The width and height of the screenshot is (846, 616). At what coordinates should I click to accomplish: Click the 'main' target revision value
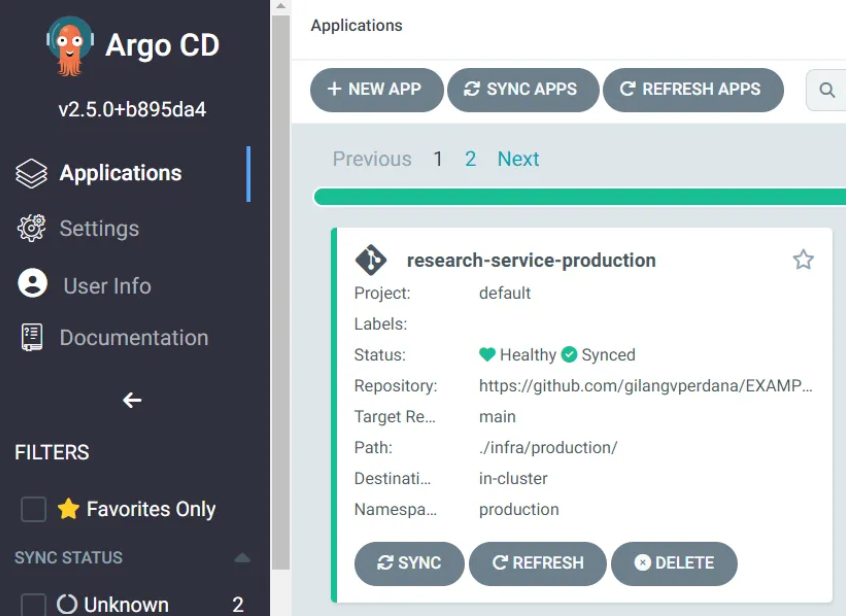[497, 416]
